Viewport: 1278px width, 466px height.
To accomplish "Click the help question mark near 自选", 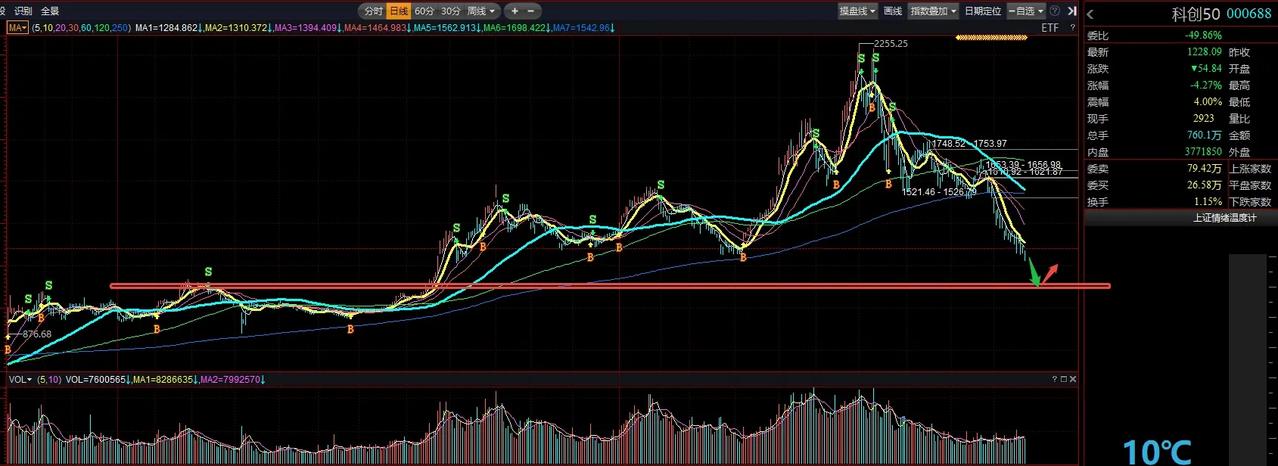I will [x=1054, y=11].
